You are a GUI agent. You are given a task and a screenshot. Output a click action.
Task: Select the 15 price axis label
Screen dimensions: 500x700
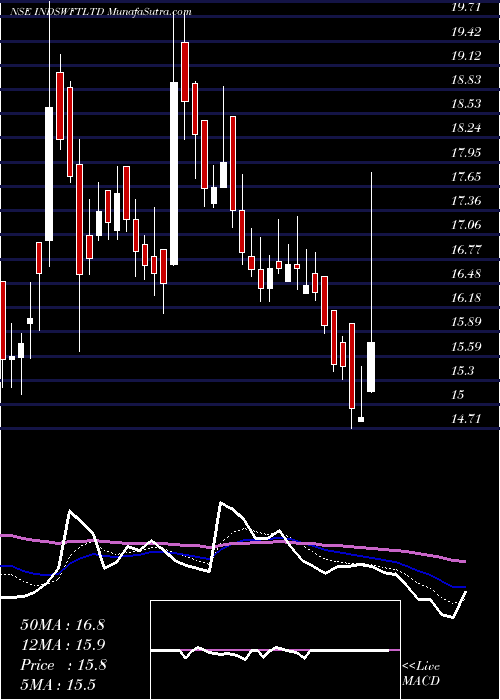[x=458, y=394]
